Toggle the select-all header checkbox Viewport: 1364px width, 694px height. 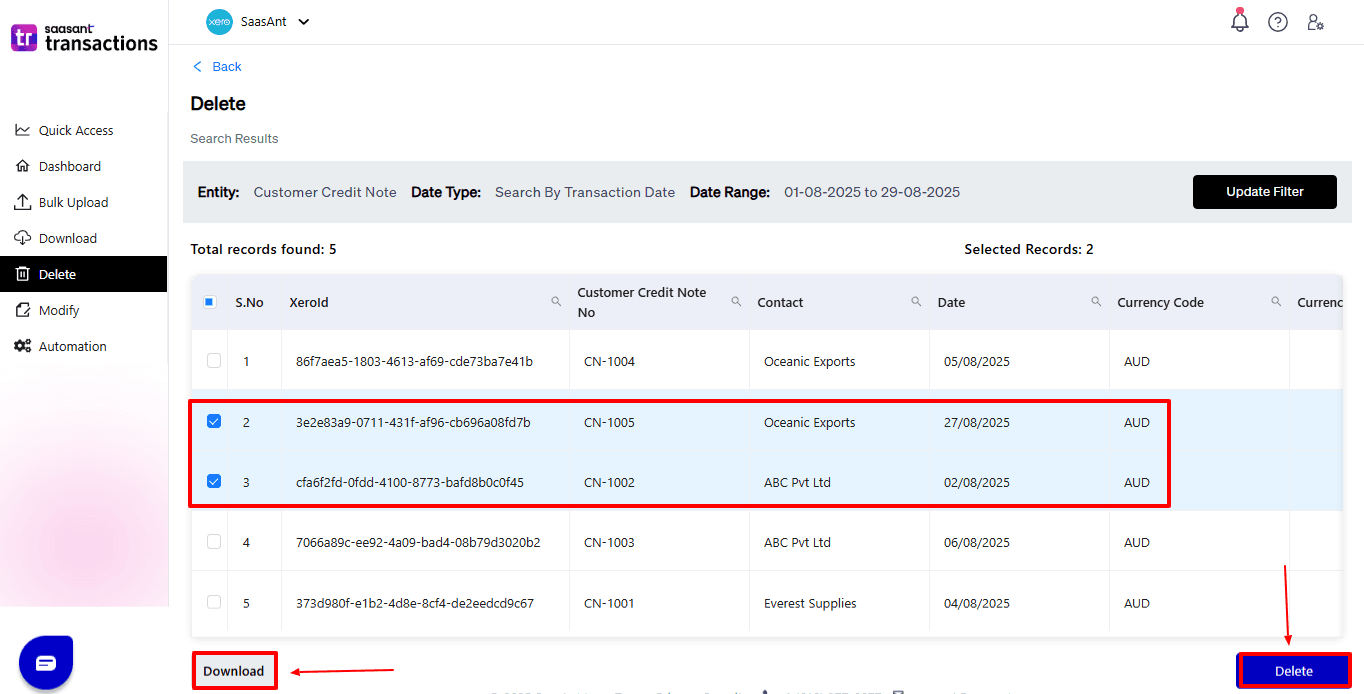click(210, 302)
